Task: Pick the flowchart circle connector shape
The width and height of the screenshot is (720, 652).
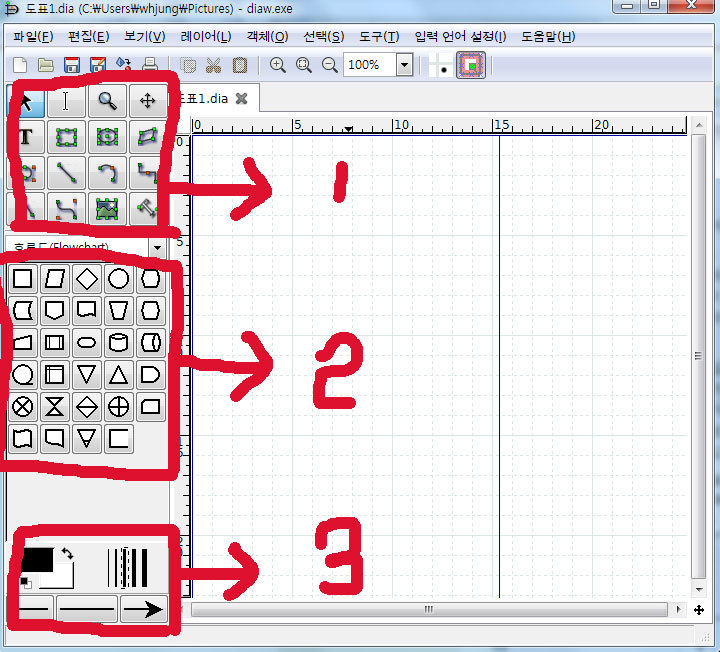Action: point(118,279)
